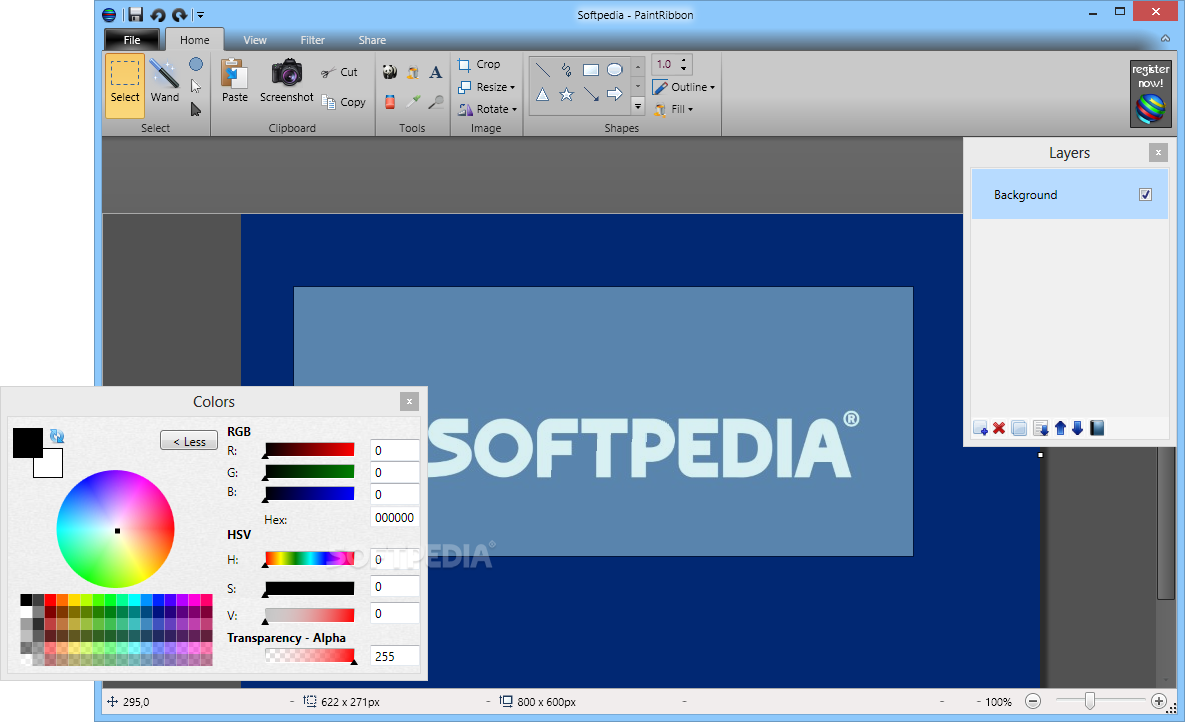This screenshot has height=722, width=1185.
Task: Zoom in with the plus button
Action: point(1159,702)
